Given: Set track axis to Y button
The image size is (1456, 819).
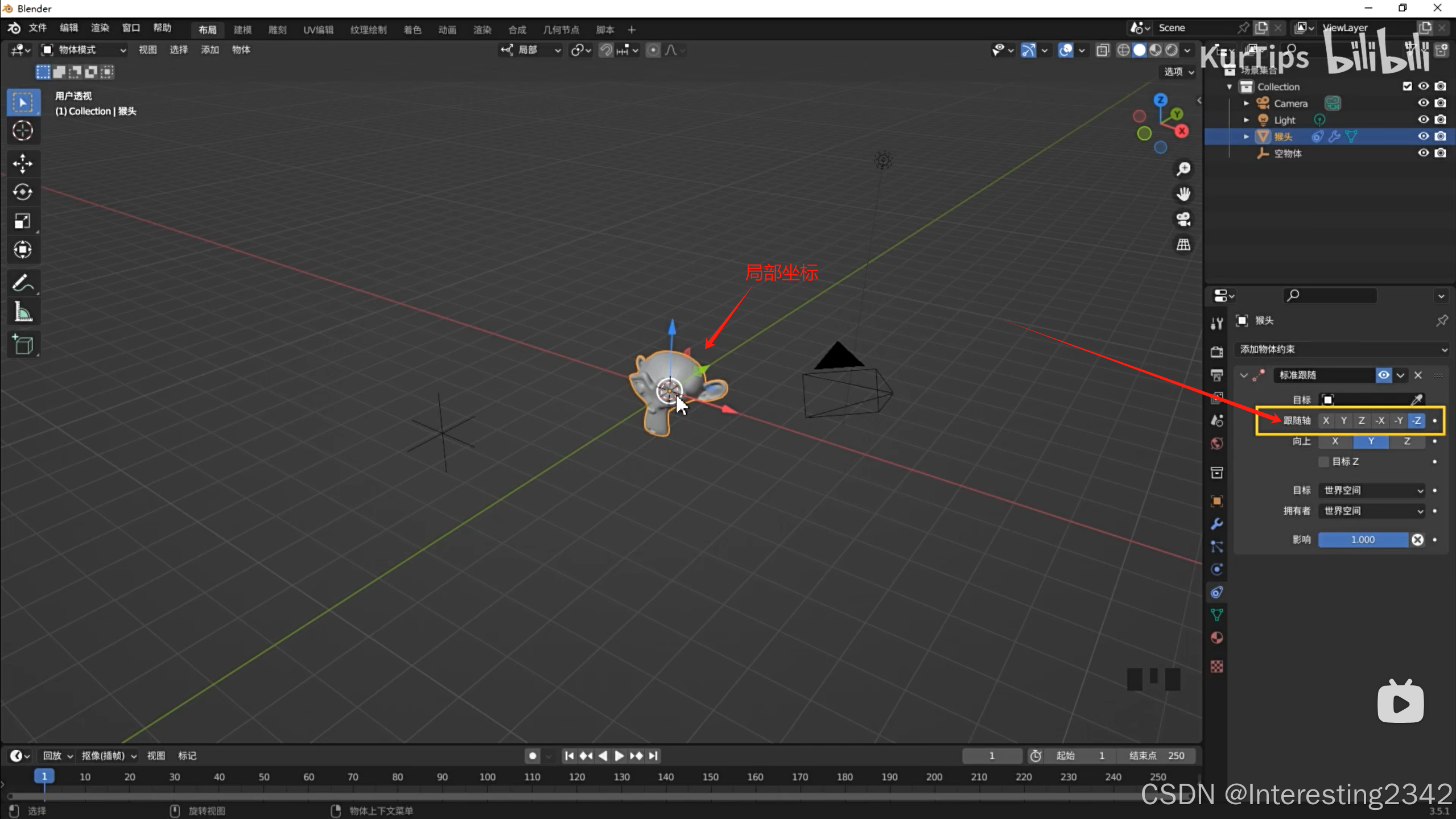Looking at the screenshot, I should tap(1343, 420).
